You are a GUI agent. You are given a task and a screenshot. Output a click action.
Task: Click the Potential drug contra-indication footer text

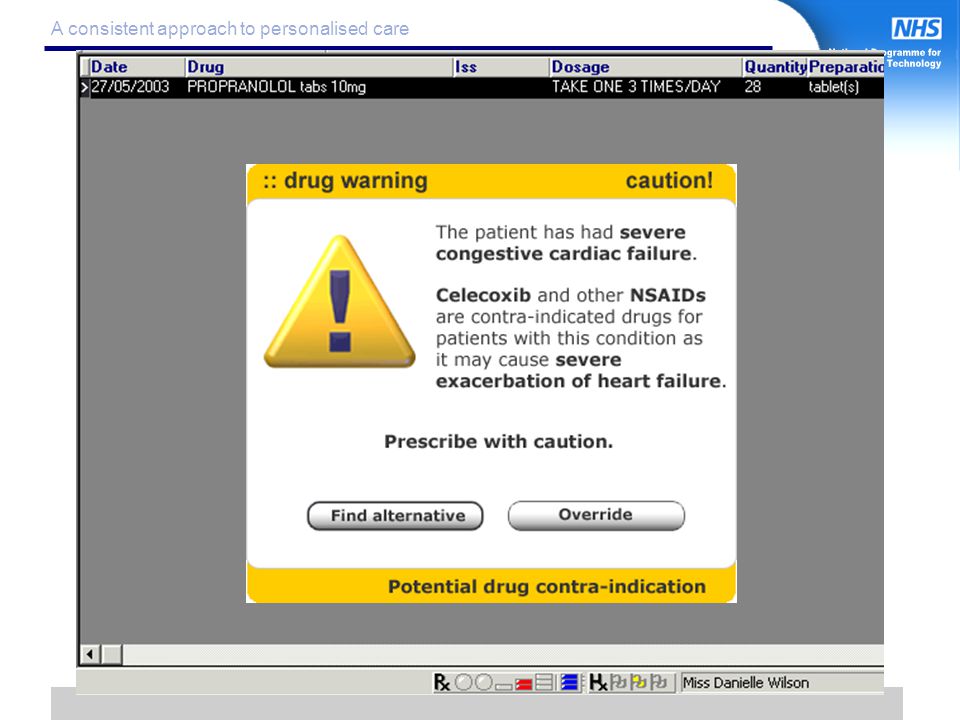(x=547, y=587)
